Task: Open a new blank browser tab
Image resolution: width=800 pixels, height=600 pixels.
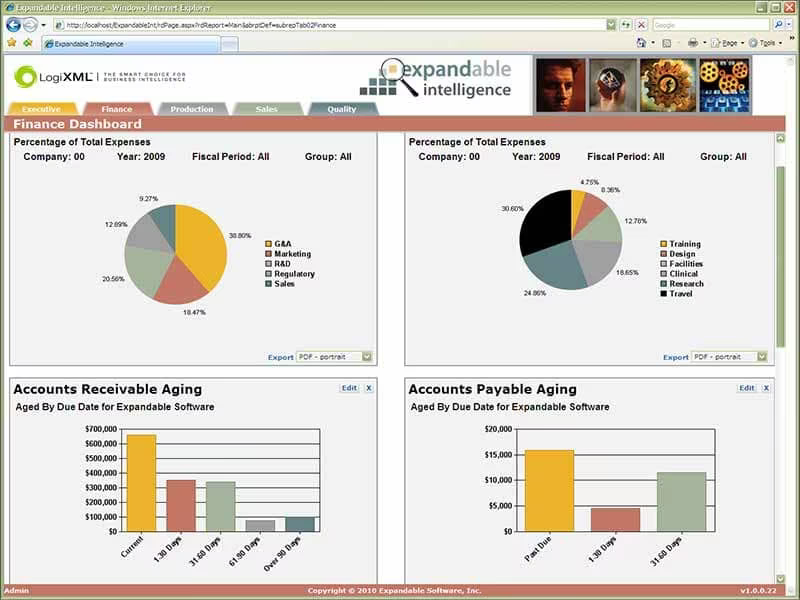Action: [x=230, y=44]
